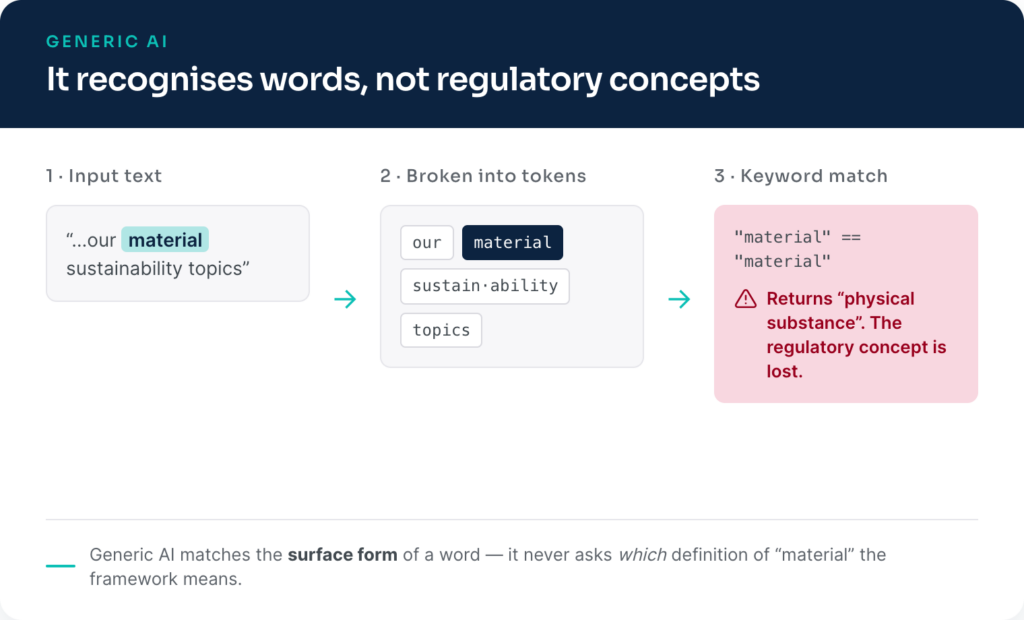The width and height of the screenshot is (1024, 620).
Task: Click the headline 'It recognises words' title
Action: pyautogui.click(x=402, y=80)
